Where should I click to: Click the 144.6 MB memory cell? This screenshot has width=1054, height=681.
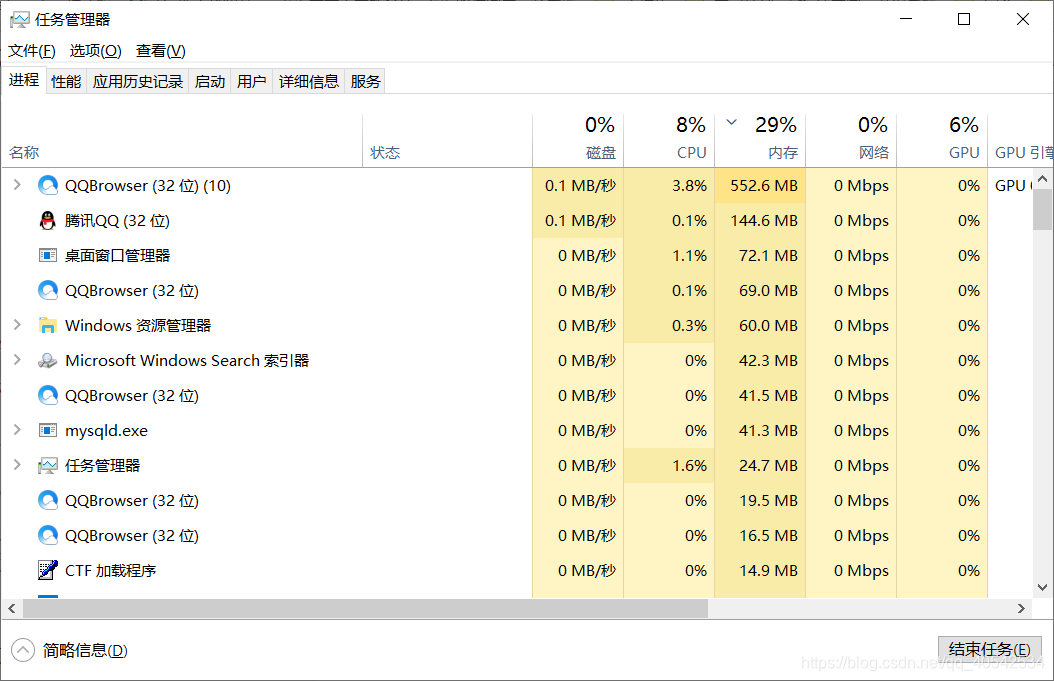pos(760,221)
